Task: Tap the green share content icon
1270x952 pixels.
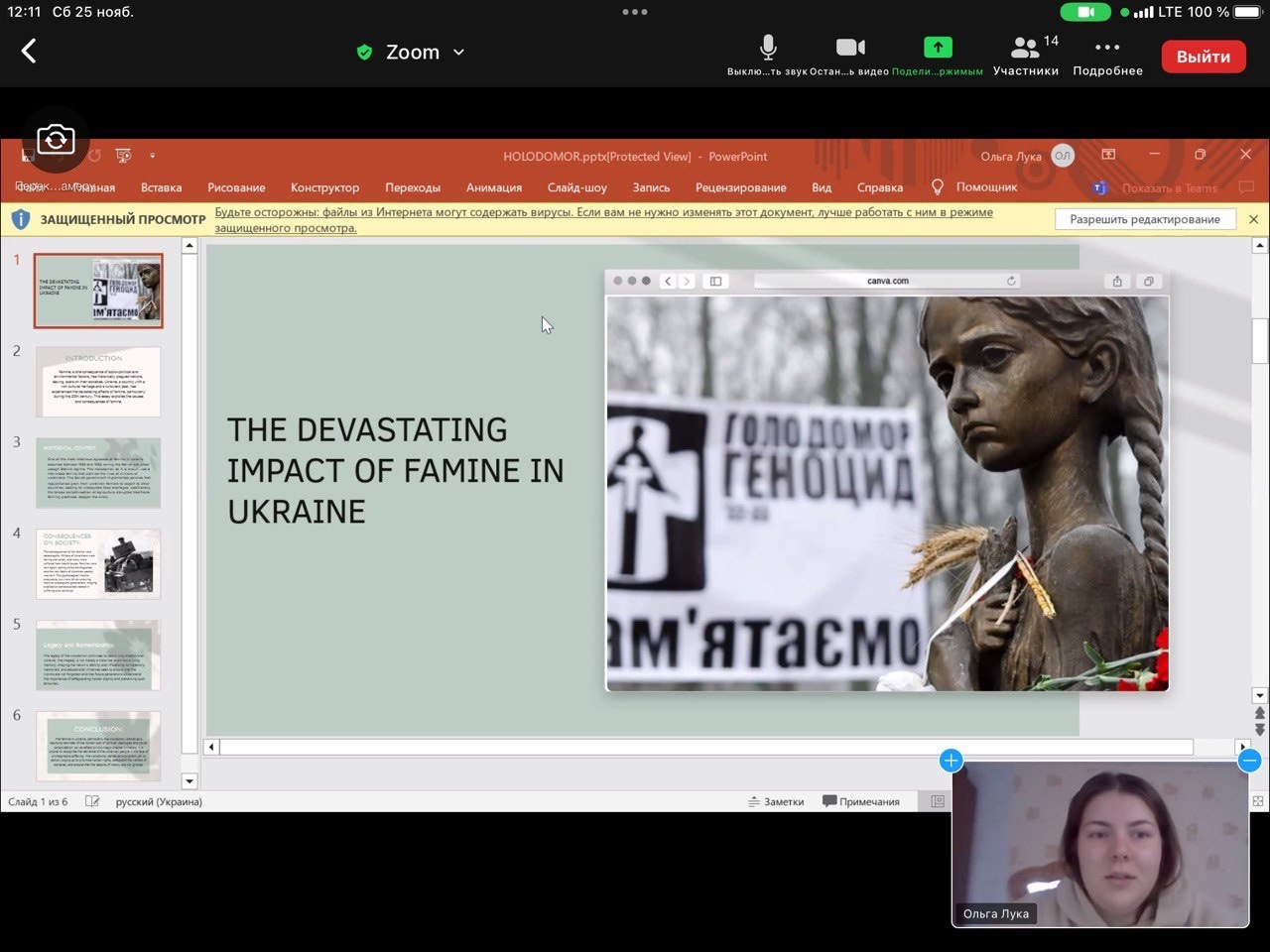Action: [937, 48]
